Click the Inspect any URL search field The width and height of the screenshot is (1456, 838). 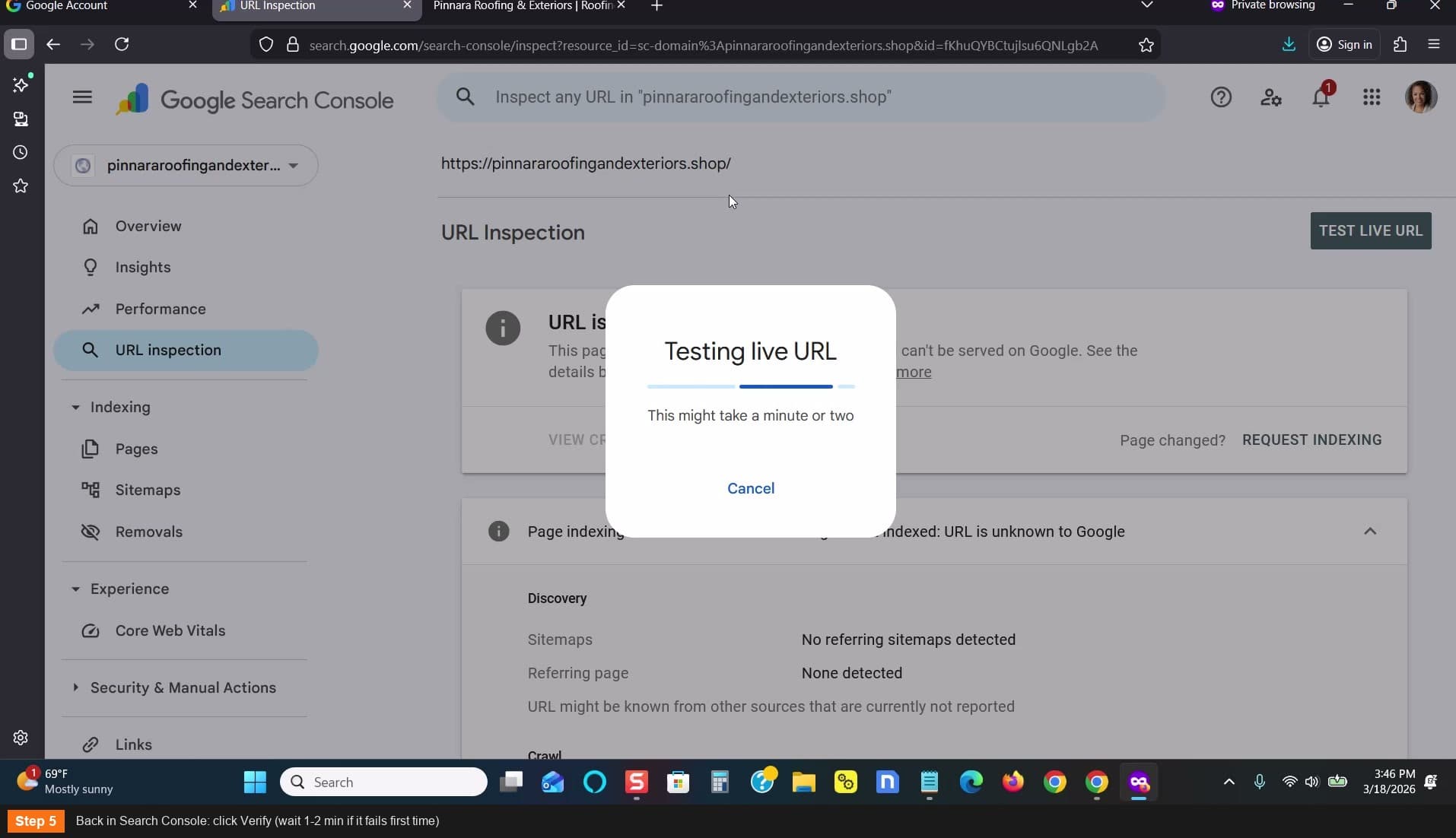coord(800,97)
